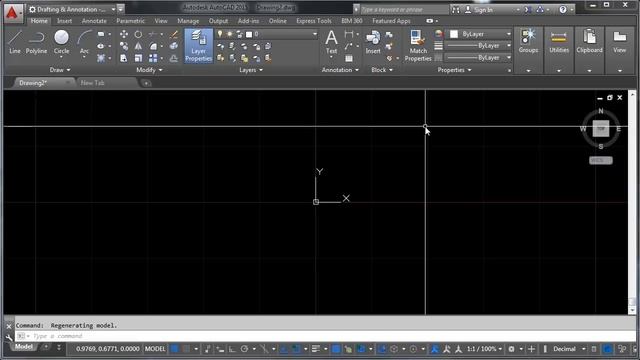Click the AutoCAD application menu logo

(x=12, y=12)
